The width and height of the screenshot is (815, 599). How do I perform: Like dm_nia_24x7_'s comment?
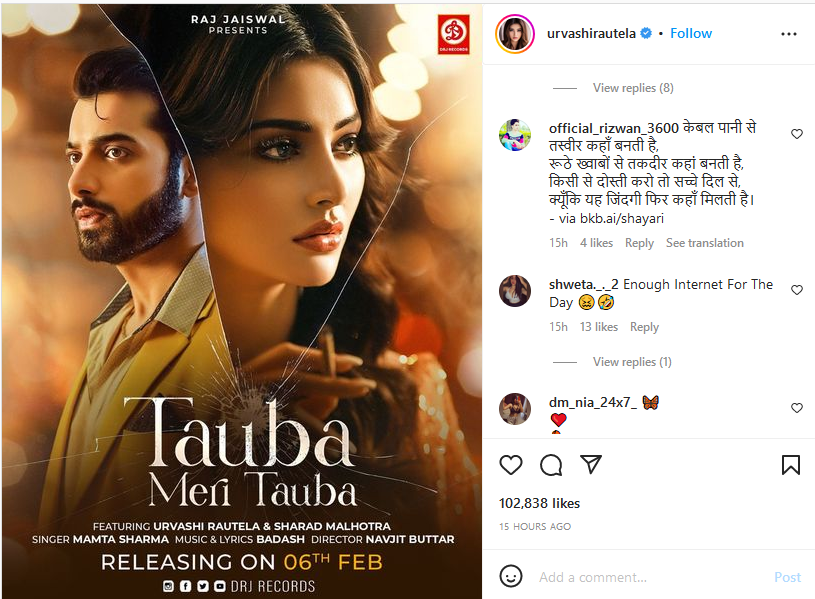(797, 408)
